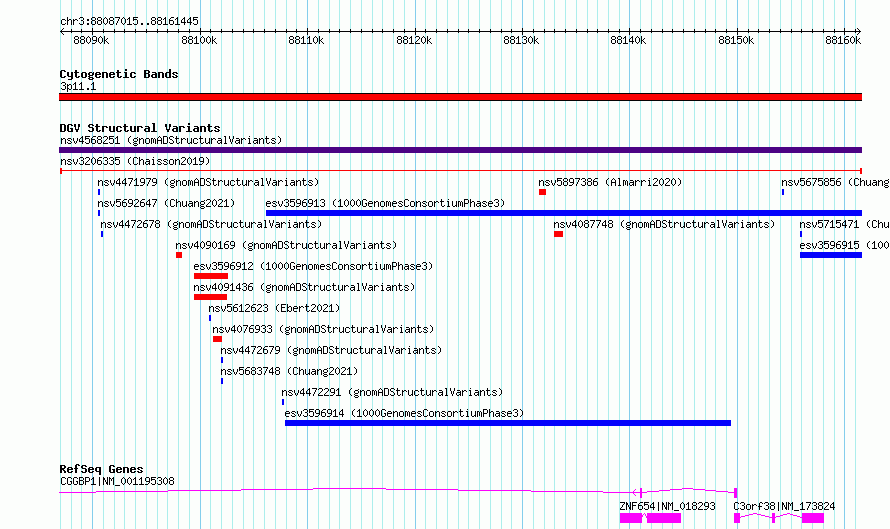Open CGGBP1|NM_001195308 gene label
This screenshot has height=529, width=890.
[117, 482]
